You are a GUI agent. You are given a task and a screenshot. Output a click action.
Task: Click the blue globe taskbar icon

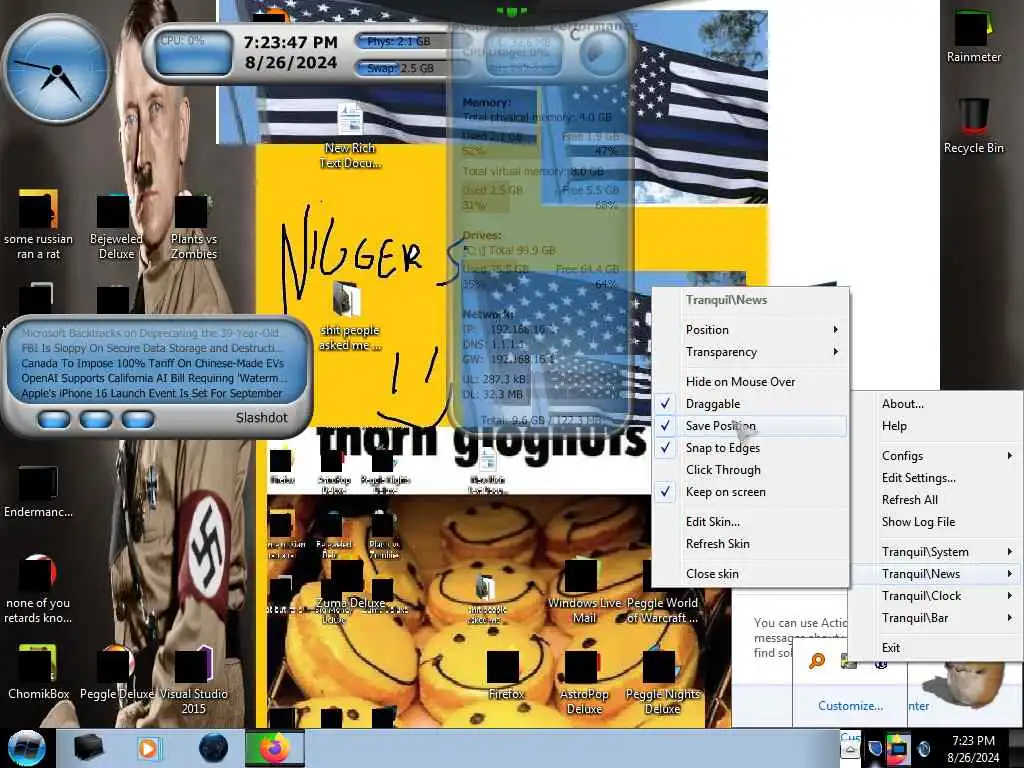(213, 748)
